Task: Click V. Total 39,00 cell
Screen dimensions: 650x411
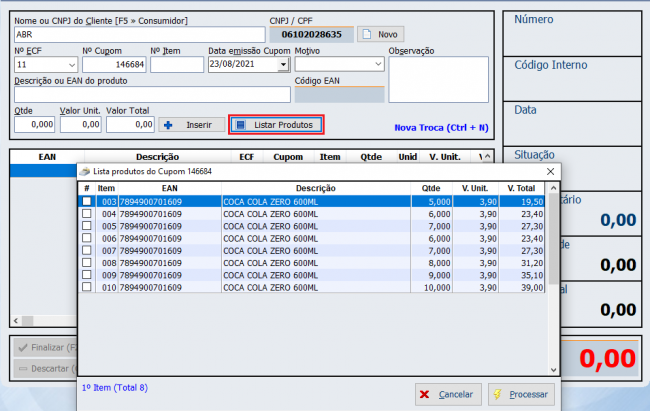Action: coord(521,287)
